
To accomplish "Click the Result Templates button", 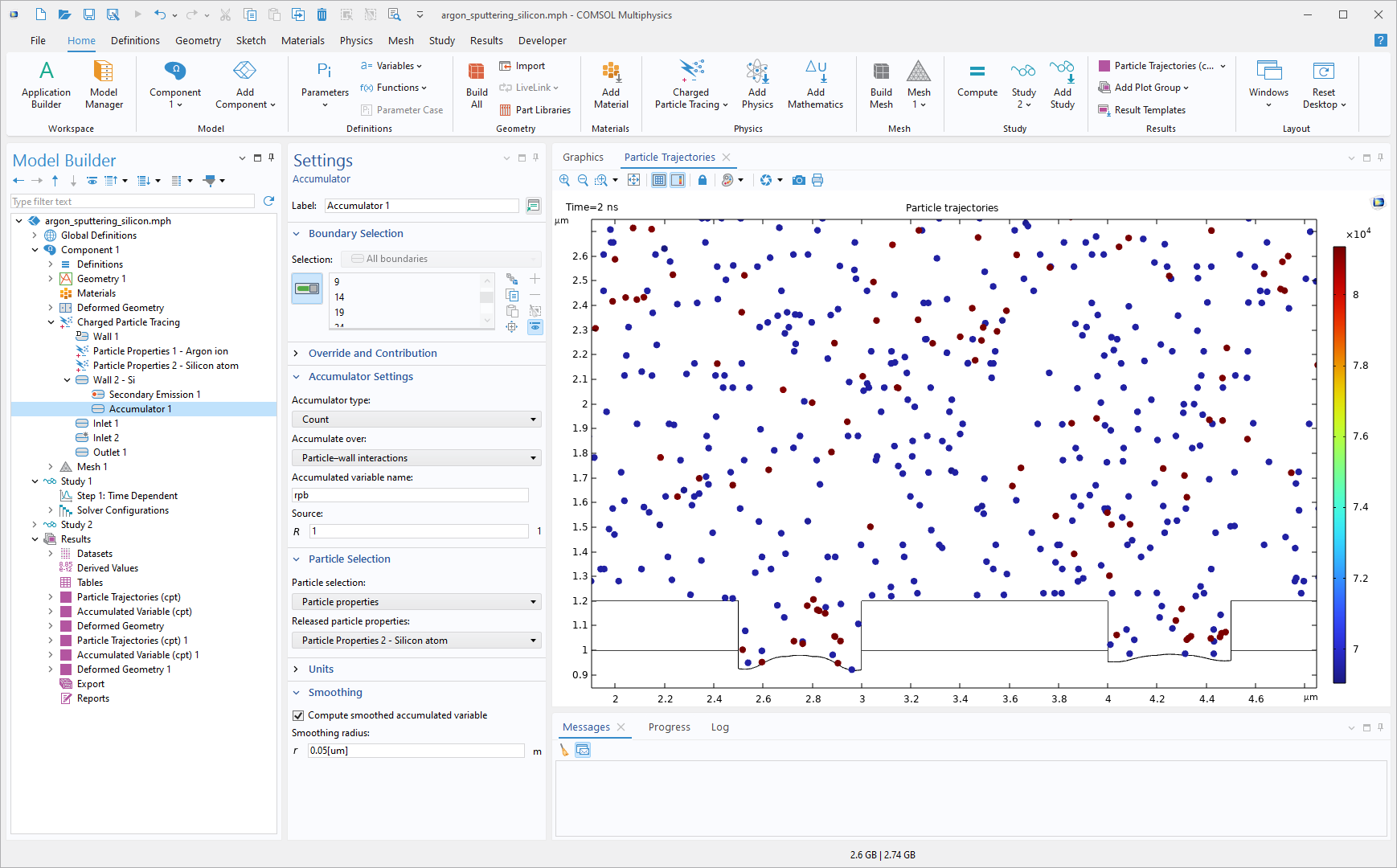I will click(x=1149, y=110).
